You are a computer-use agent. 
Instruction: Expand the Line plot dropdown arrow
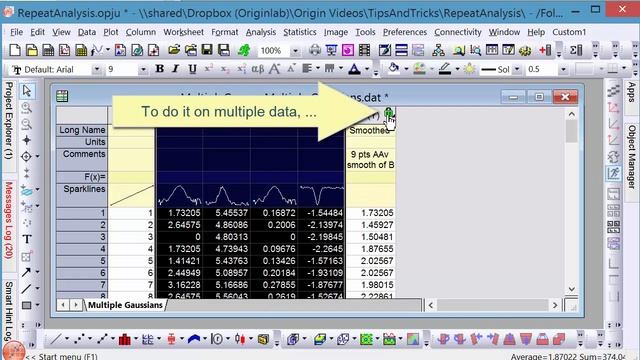[x=67, y=339]
